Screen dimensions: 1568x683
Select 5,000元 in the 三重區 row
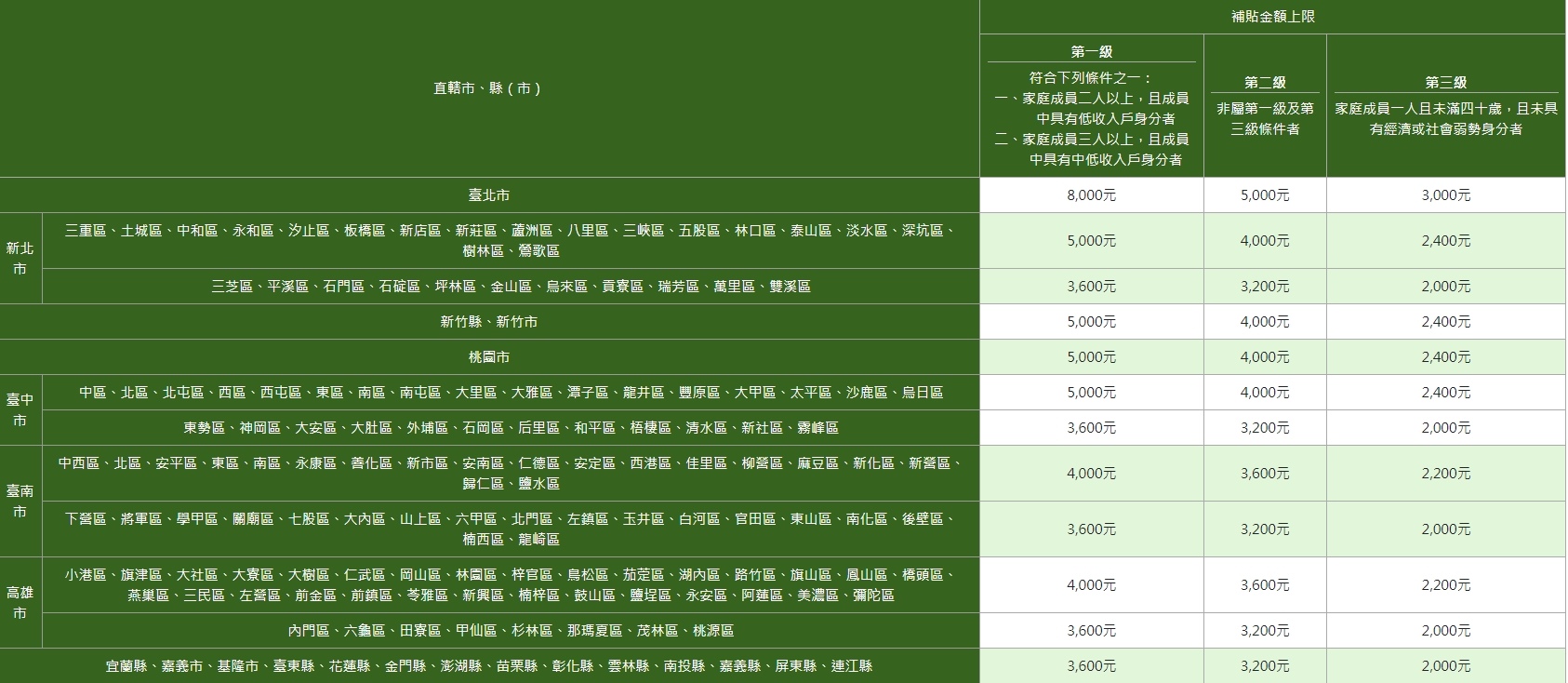click(1091, 241)
